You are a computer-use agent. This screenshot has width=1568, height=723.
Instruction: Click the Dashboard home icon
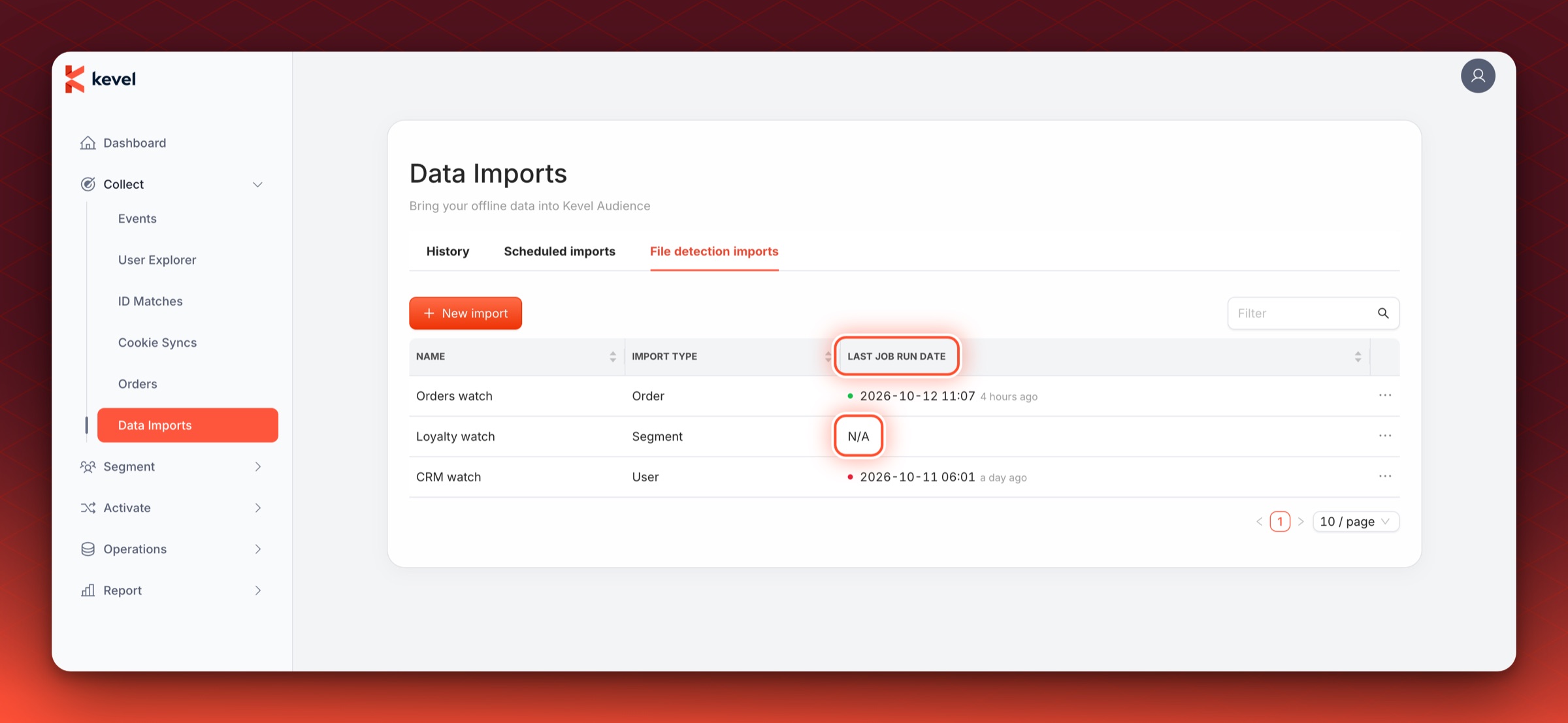click(x=88, y=142)
